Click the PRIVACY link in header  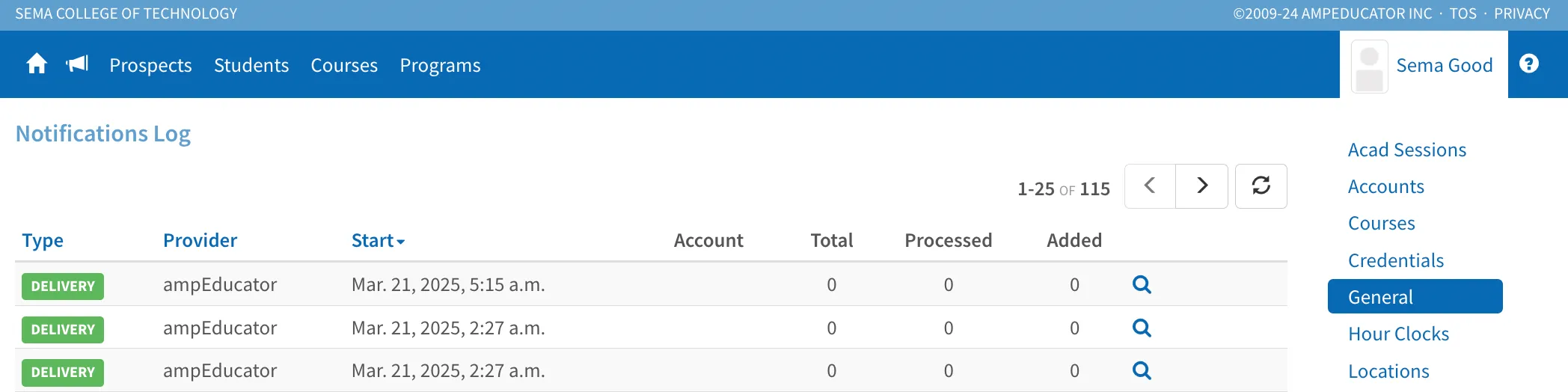click(x=1522, y=13)
